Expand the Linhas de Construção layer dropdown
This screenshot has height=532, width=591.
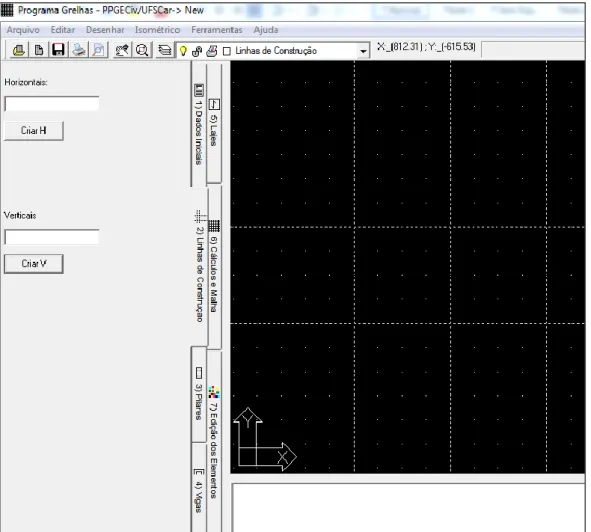363,51
